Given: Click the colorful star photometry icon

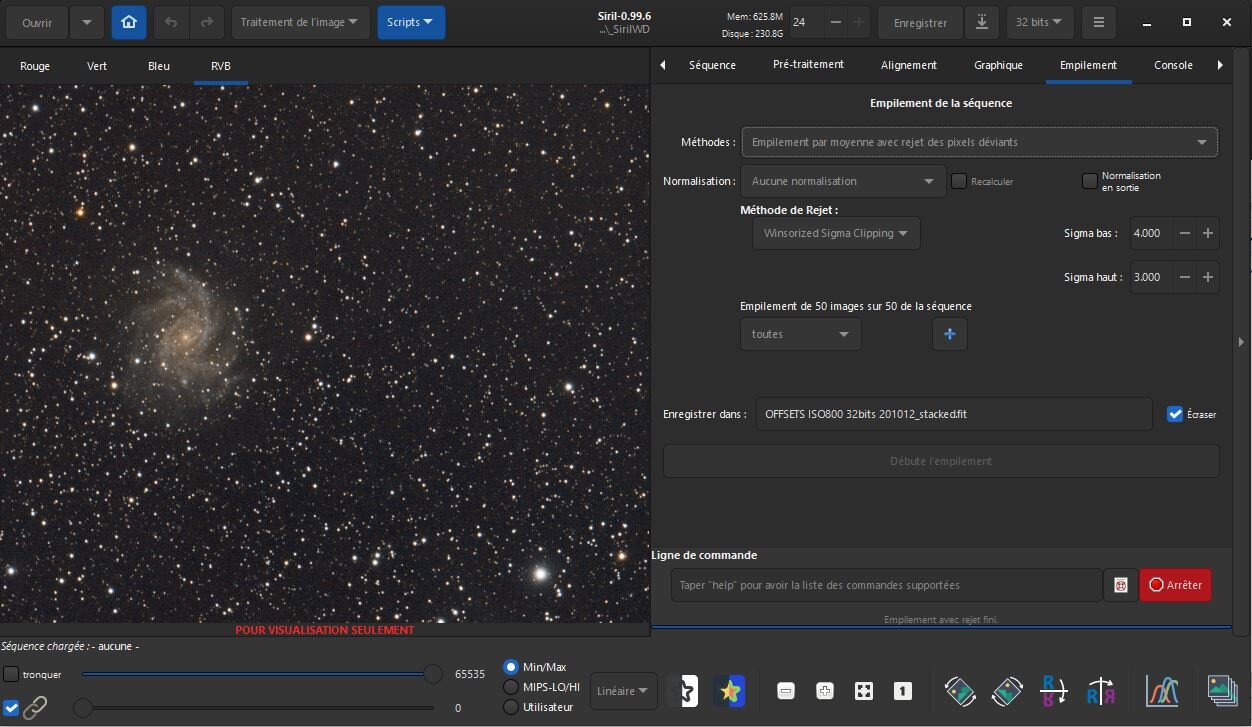Looking at the screenshot, I should [x=730, y=691].
